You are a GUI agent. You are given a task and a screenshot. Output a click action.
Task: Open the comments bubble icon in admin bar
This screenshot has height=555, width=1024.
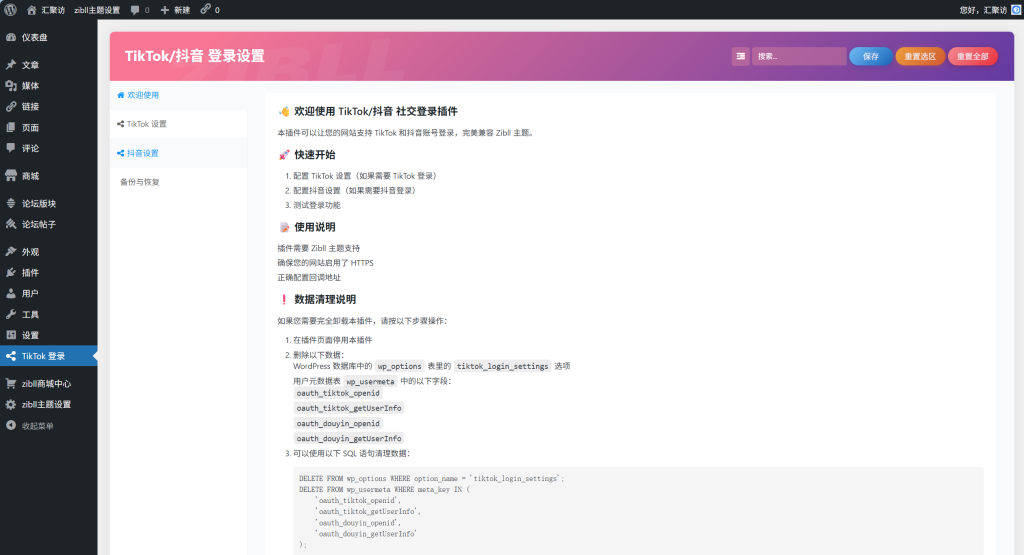(135, 10)
